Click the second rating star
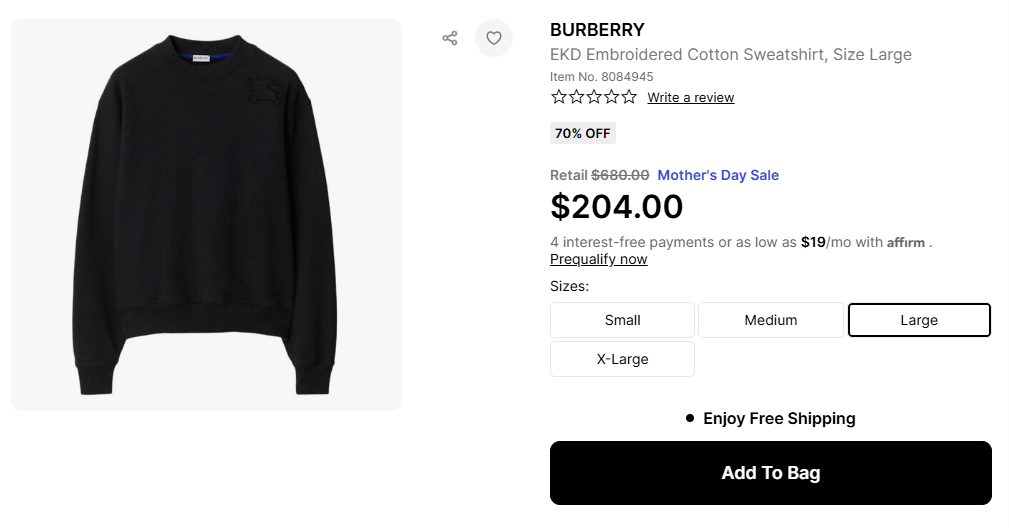This screenshot has width=1009, height=528. click(x=576, y=97)
